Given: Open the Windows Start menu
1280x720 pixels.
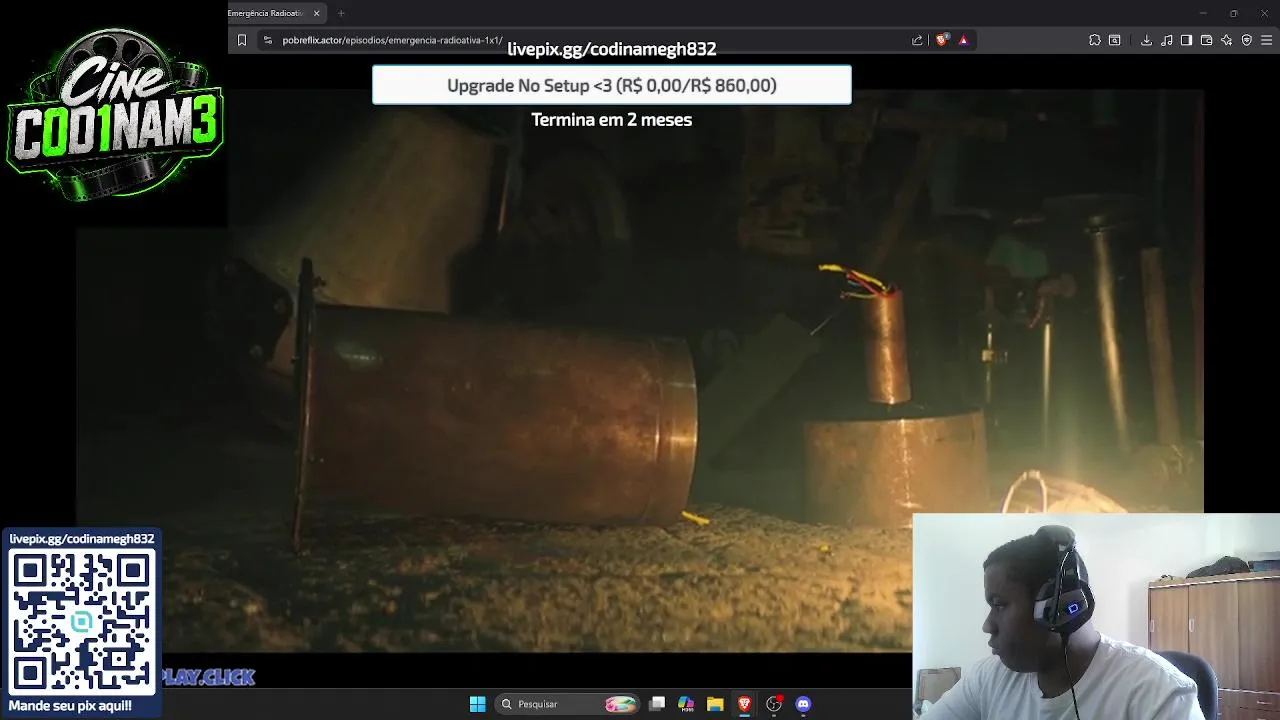Looking at the screenshot, I should (x=477, y=704).
